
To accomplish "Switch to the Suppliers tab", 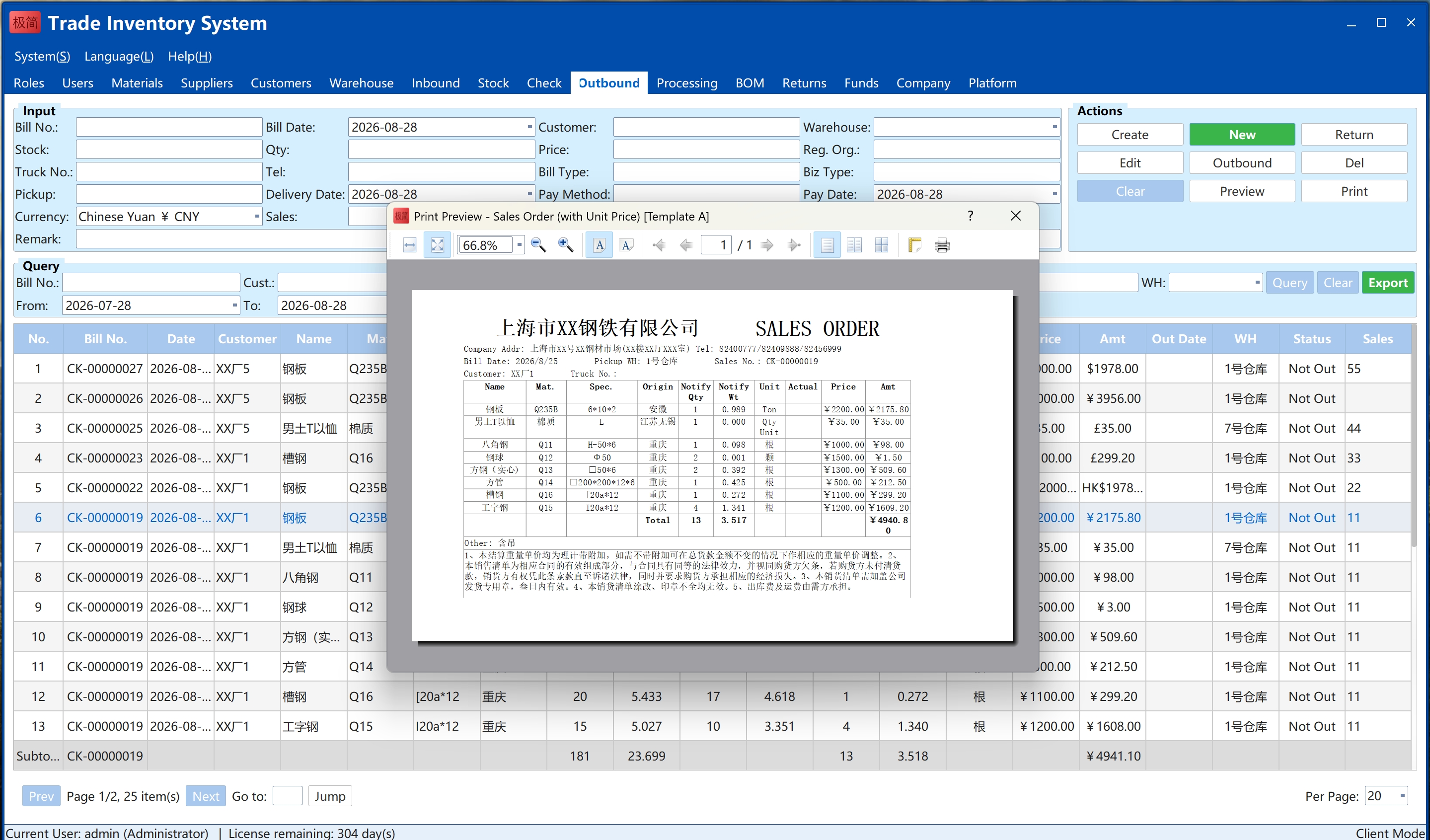I will click(x=207, y=83).
